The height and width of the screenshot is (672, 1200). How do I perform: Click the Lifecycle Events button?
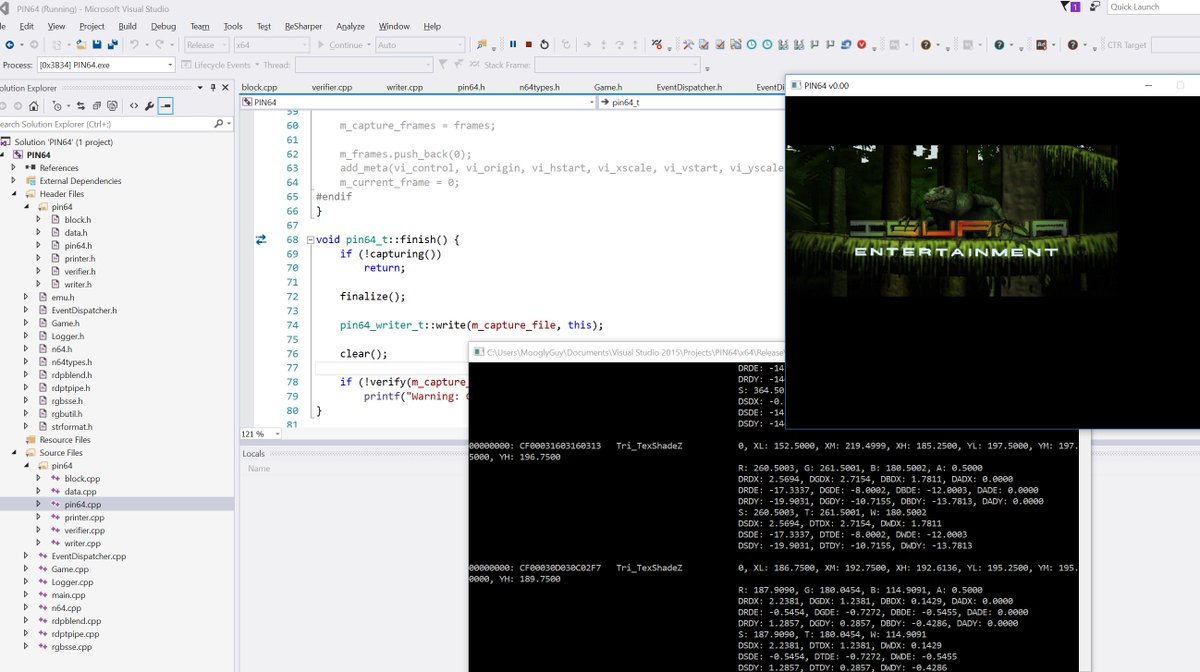tap(216, 65)
